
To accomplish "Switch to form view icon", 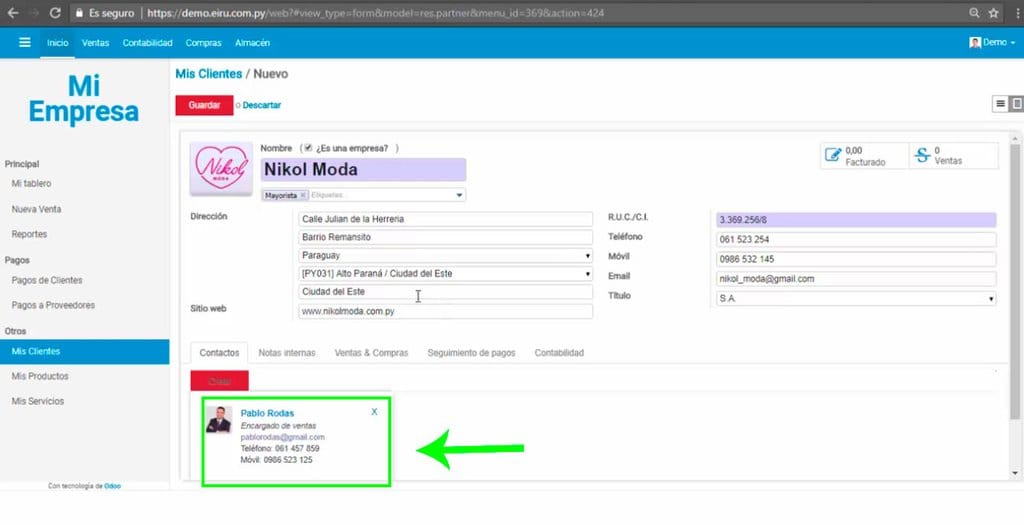I will coord(1016,104).
